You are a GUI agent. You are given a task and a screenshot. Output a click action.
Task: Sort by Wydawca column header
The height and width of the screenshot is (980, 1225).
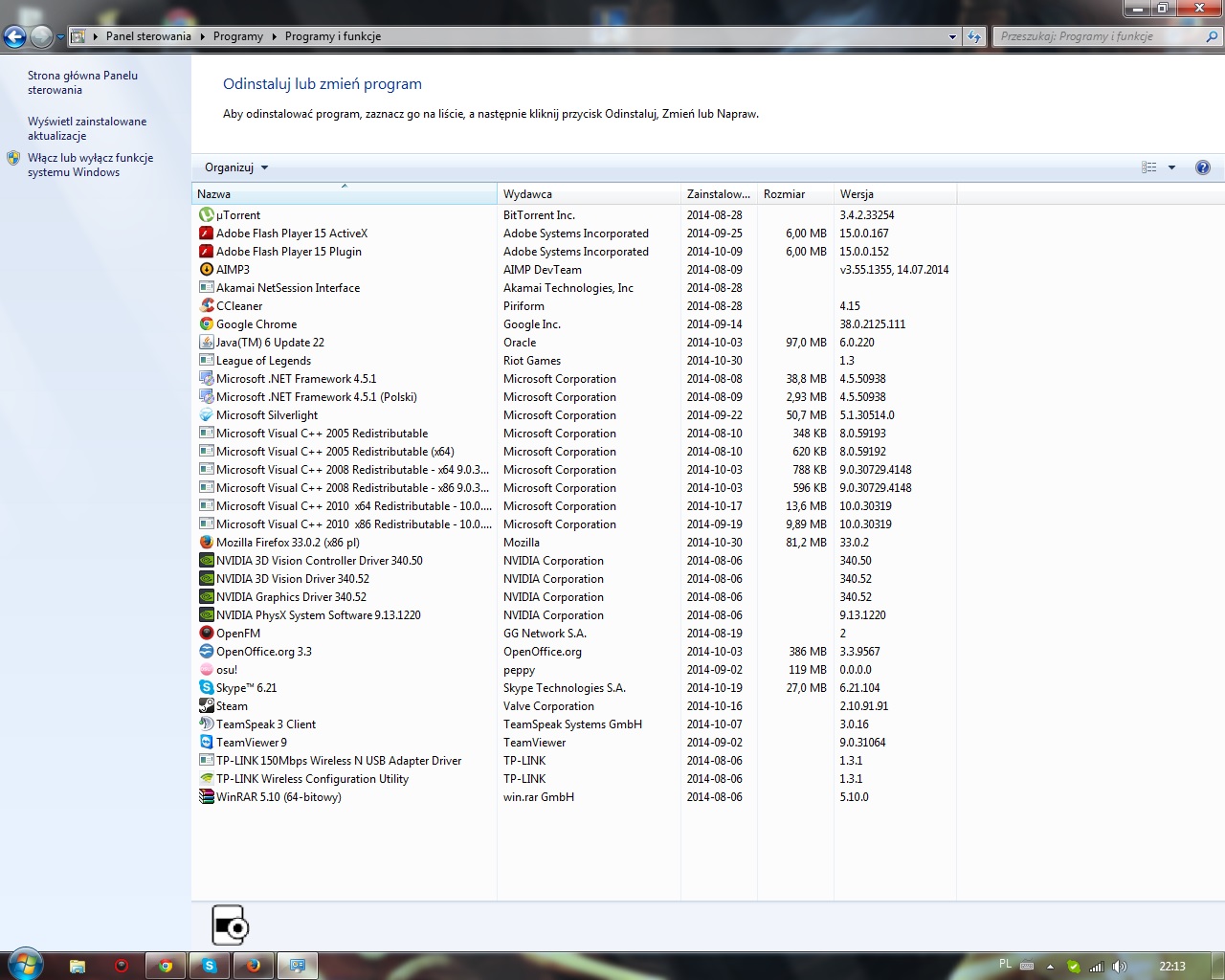(x=590, y=194)
